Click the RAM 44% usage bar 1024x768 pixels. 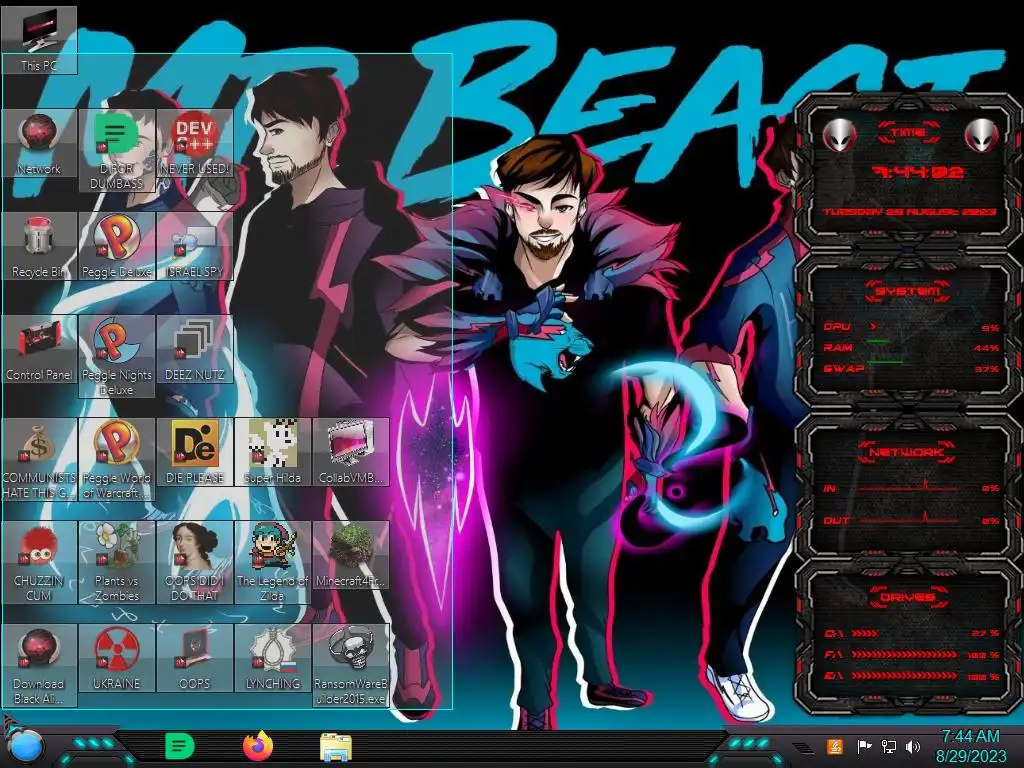(x=911, y=347)
